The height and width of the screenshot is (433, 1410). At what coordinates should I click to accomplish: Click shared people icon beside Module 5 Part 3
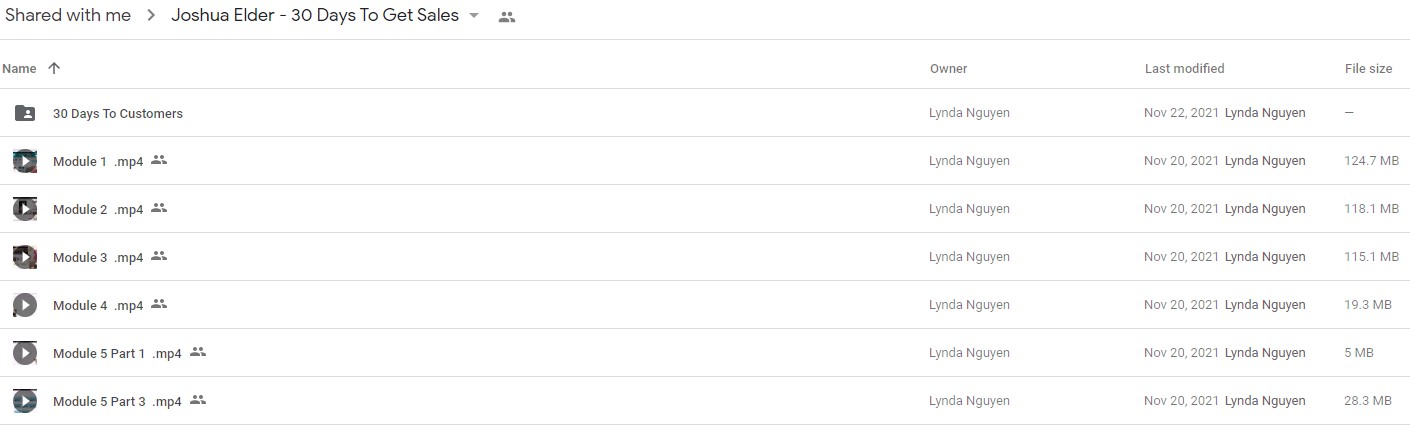pyautogui.click(x=198, y=400)
